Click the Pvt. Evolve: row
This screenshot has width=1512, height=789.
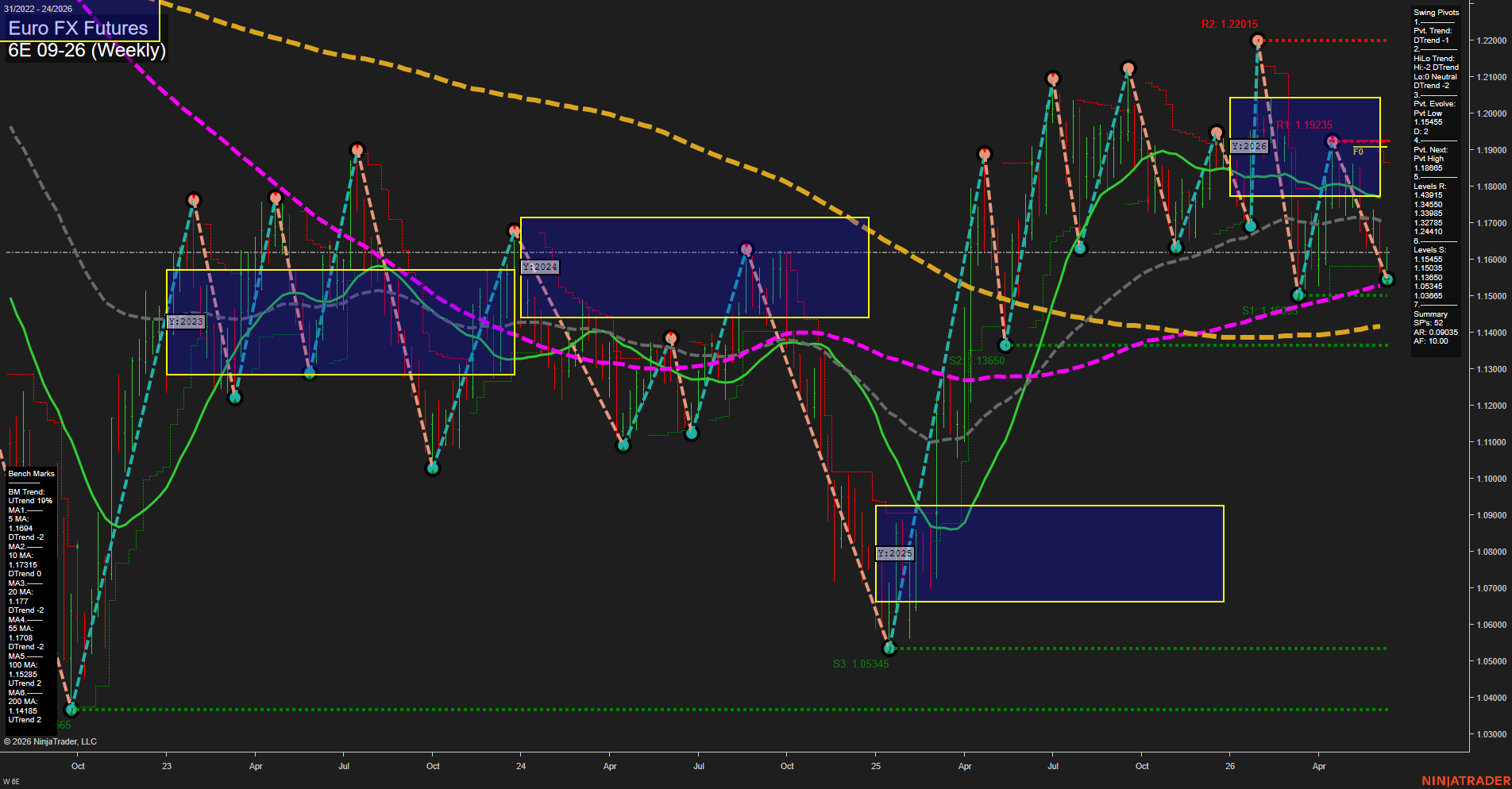[1434, 104]
